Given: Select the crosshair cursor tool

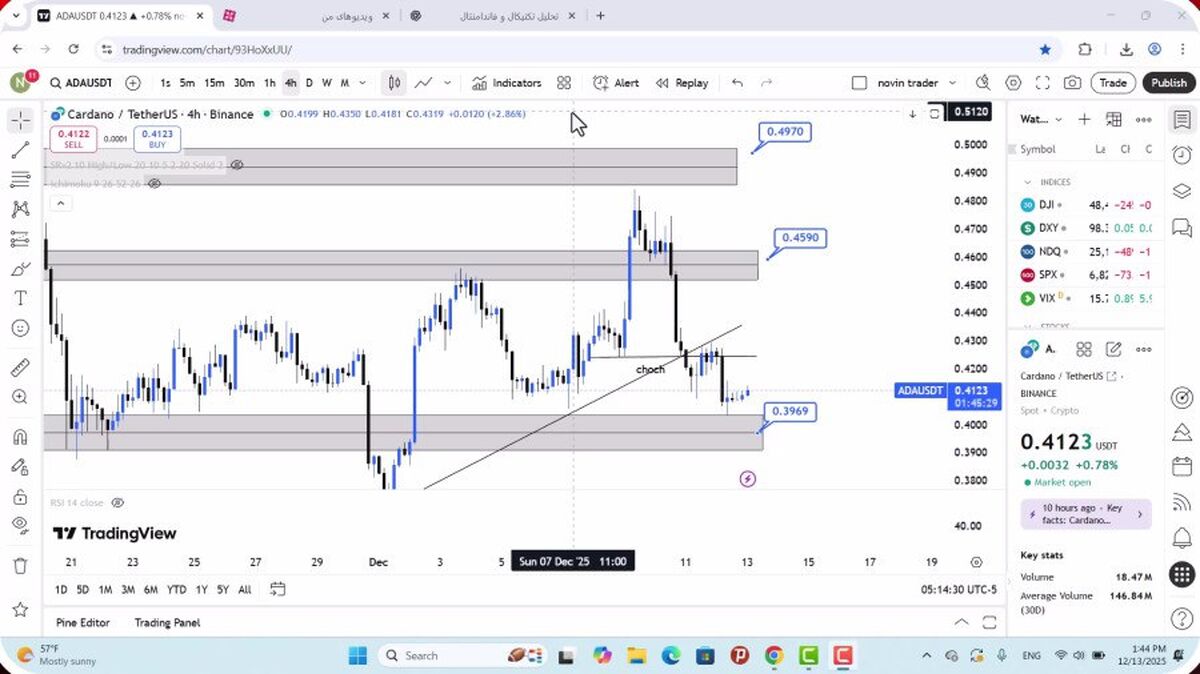Looking at the screenshot, I should (x=20, y=121).
